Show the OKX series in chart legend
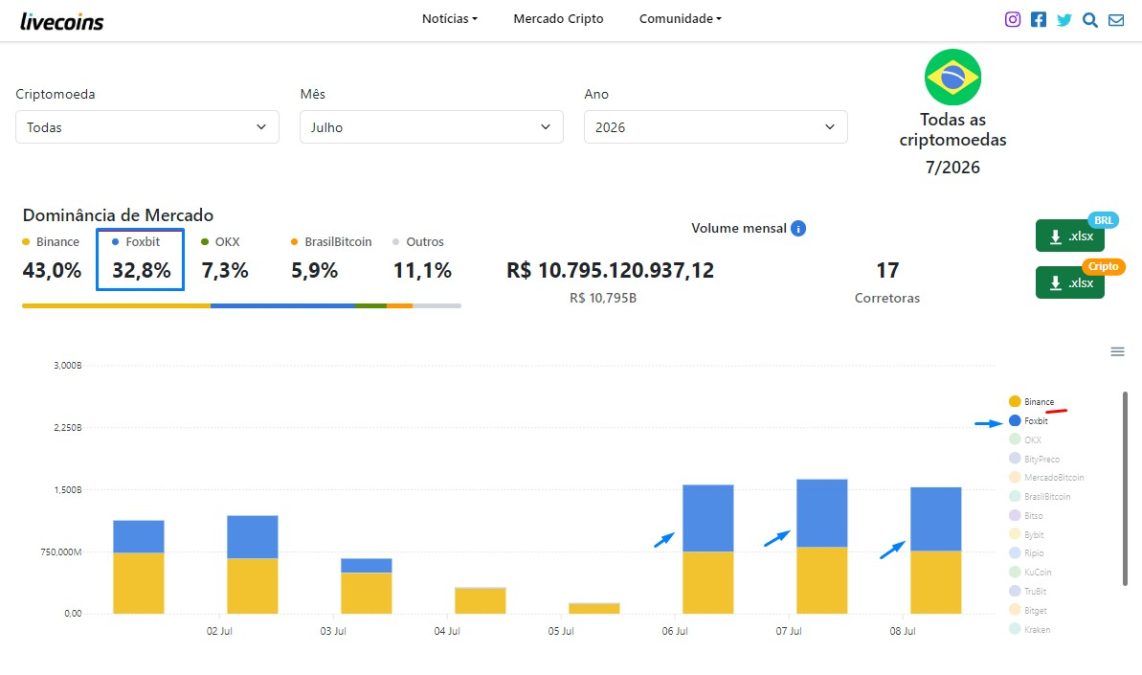 pyautogui.click(x=1025, y=440)
